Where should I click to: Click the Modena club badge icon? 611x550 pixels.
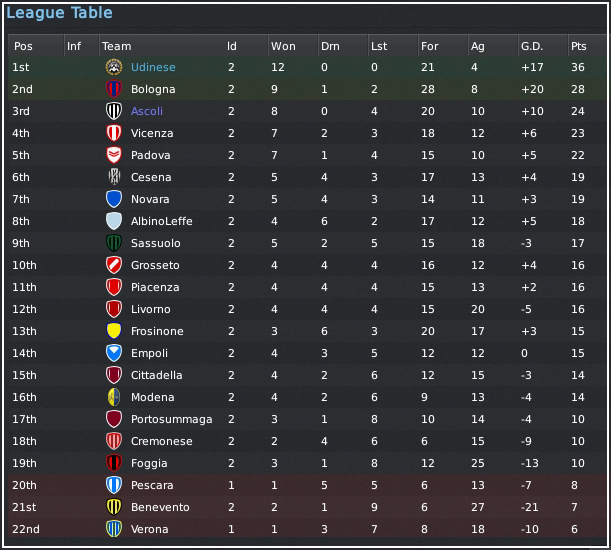113,397
